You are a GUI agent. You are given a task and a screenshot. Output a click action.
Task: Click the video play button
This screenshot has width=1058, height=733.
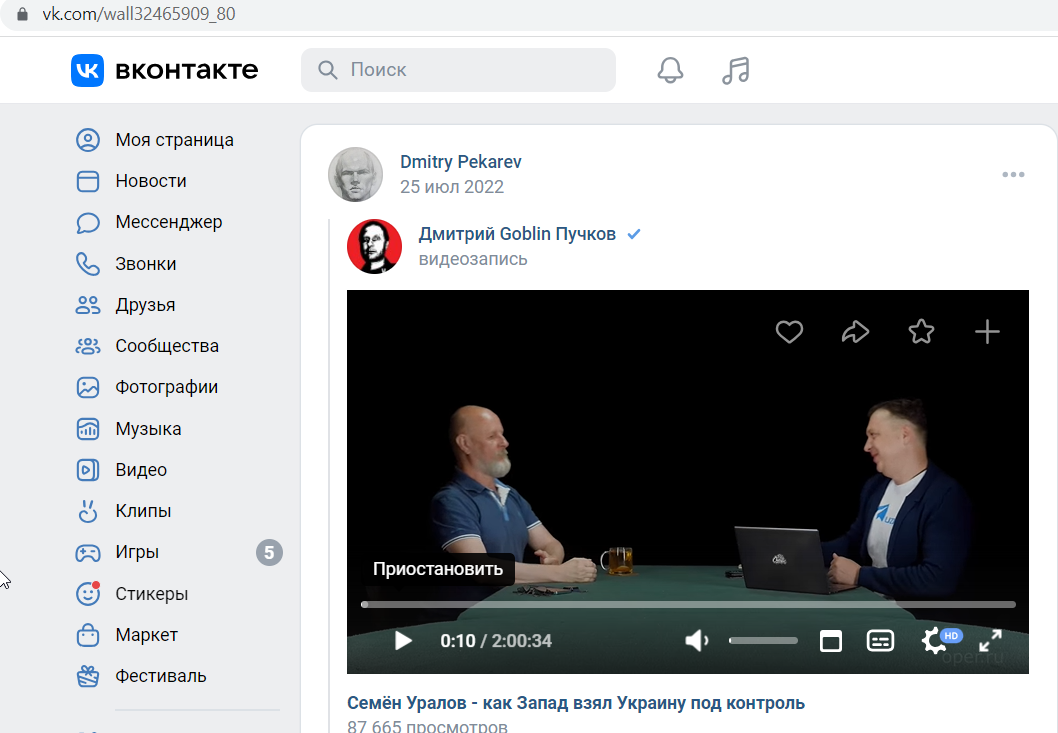tap(403, 641)
